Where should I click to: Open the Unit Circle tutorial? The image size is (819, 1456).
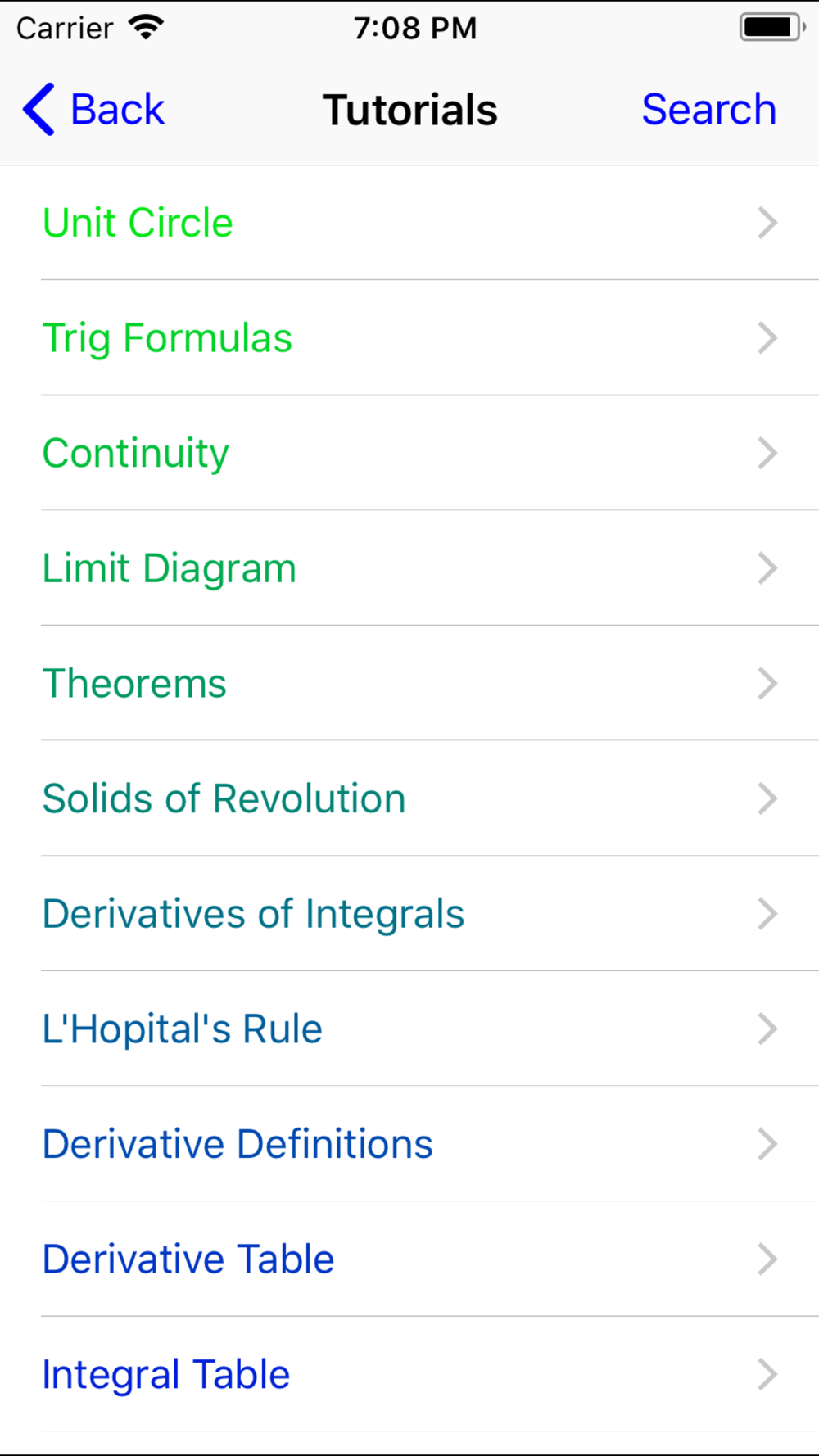(x=409, y=223)
